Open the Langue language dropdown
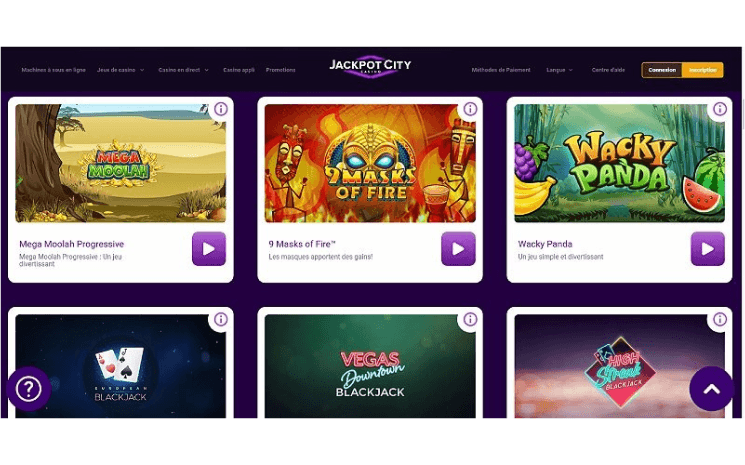The image size is (745, 465). click(559, 70)
